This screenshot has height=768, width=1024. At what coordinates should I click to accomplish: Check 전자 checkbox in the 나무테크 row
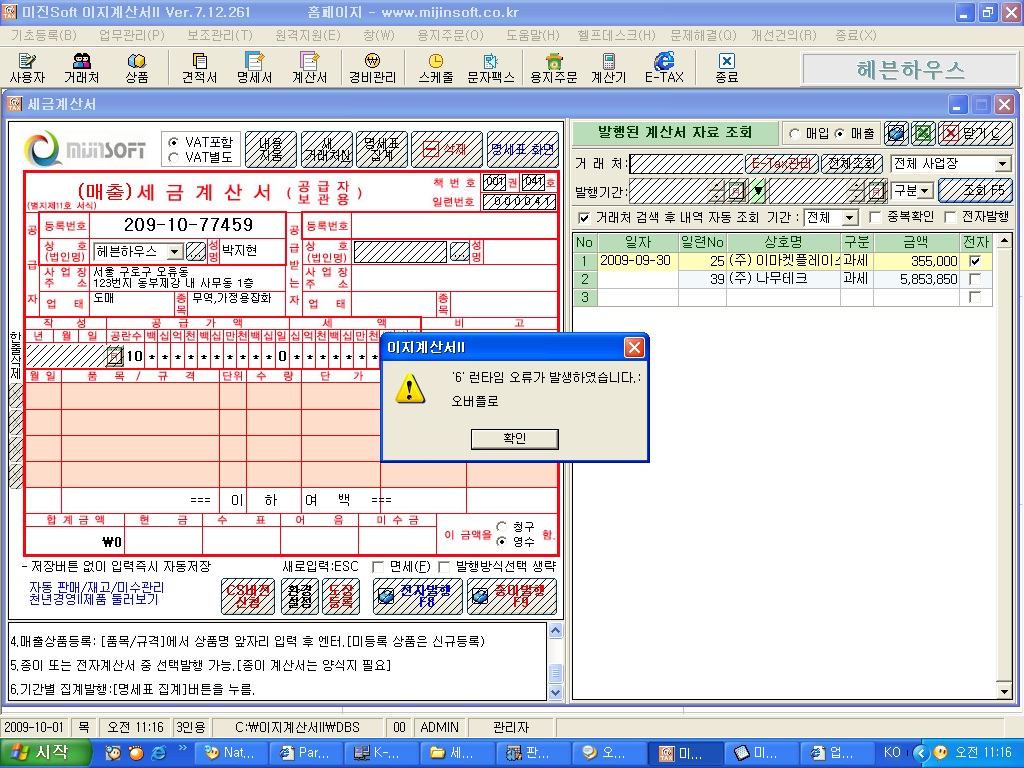[x=975, y=279]
